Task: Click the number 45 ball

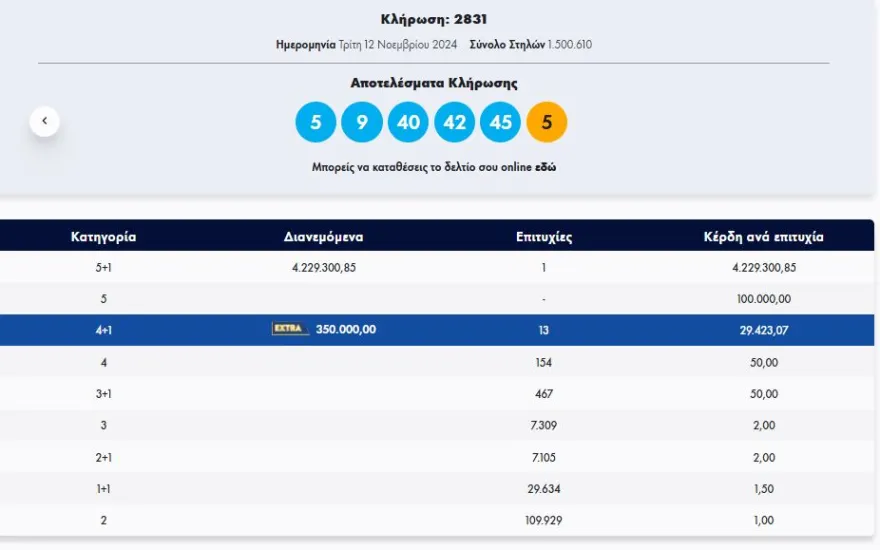Action: [500, 122]
